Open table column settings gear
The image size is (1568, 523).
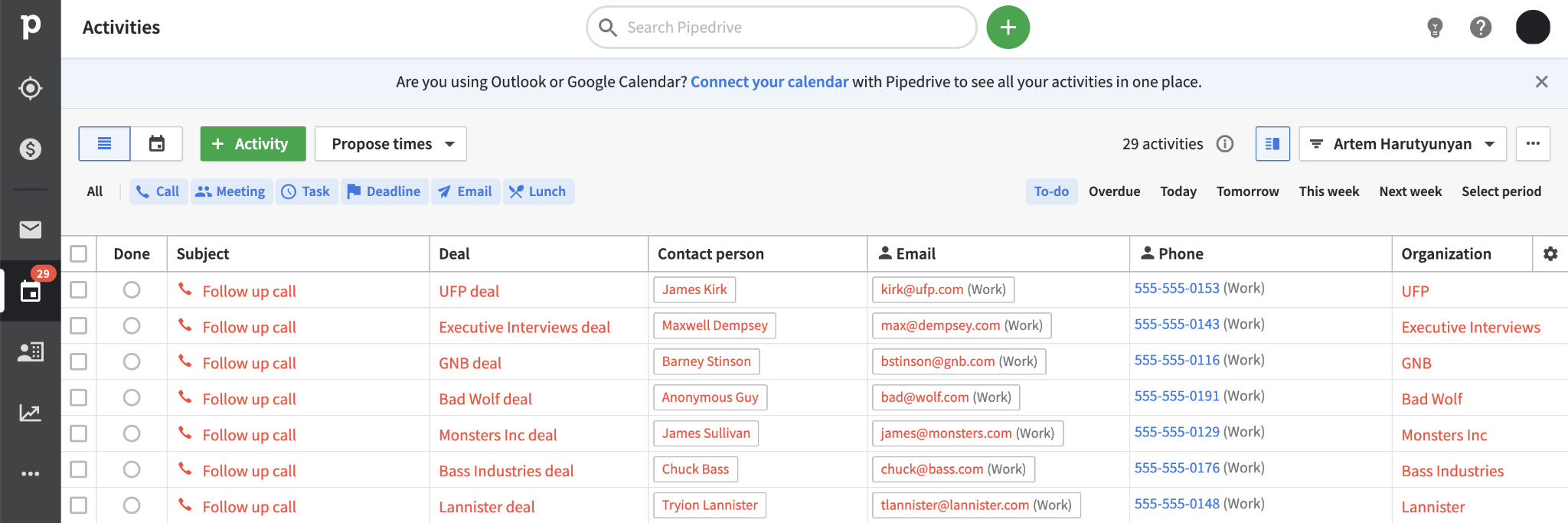(1550, 253)
